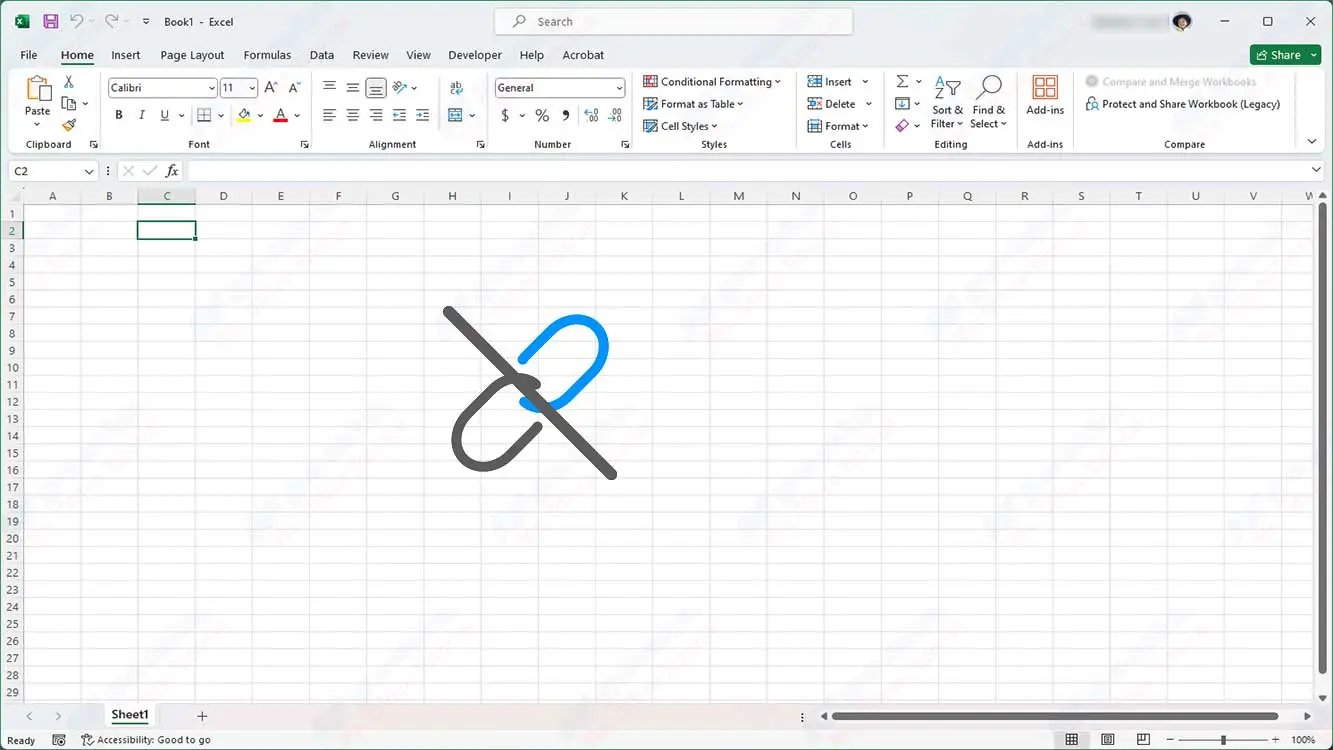This screenshot has width=1333, height=750.
Task: Toggle middle align
Action: pos(353,88)
